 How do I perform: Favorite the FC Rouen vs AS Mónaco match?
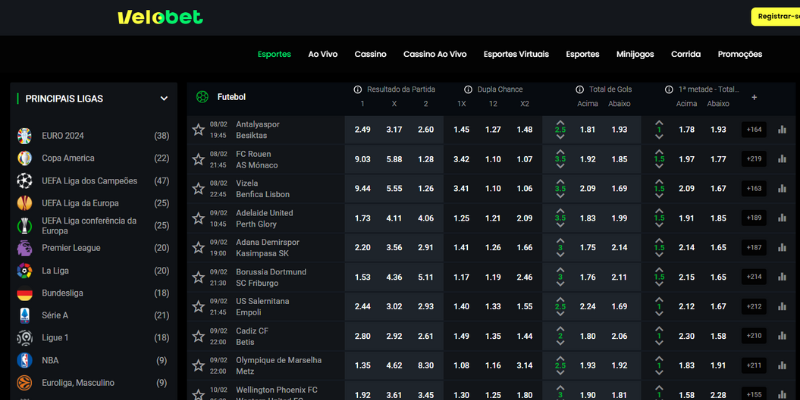(x=198, y=159)
